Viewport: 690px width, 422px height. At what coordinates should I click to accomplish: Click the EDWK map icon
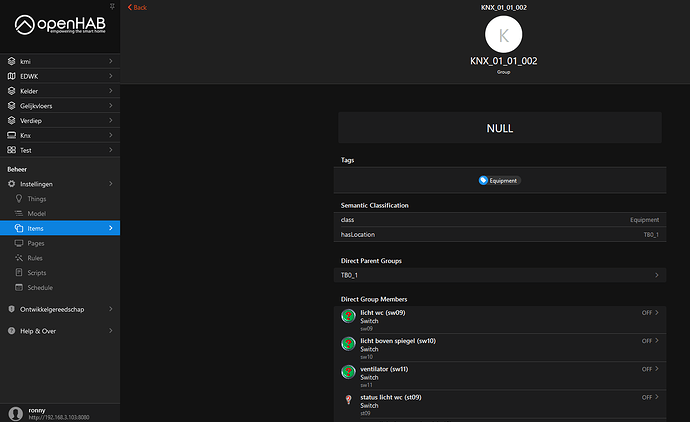[11, 76]
